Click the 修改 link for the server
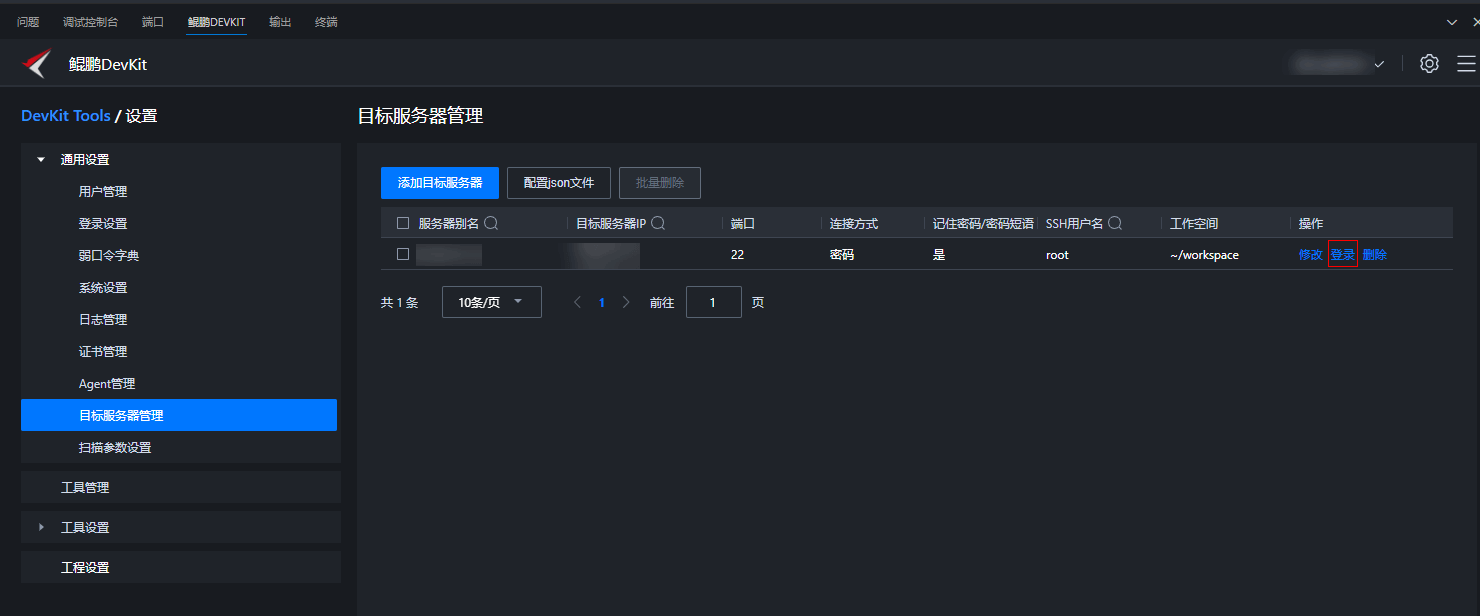Viewport: 1480px width, 616px height. tap(1310, 254)
